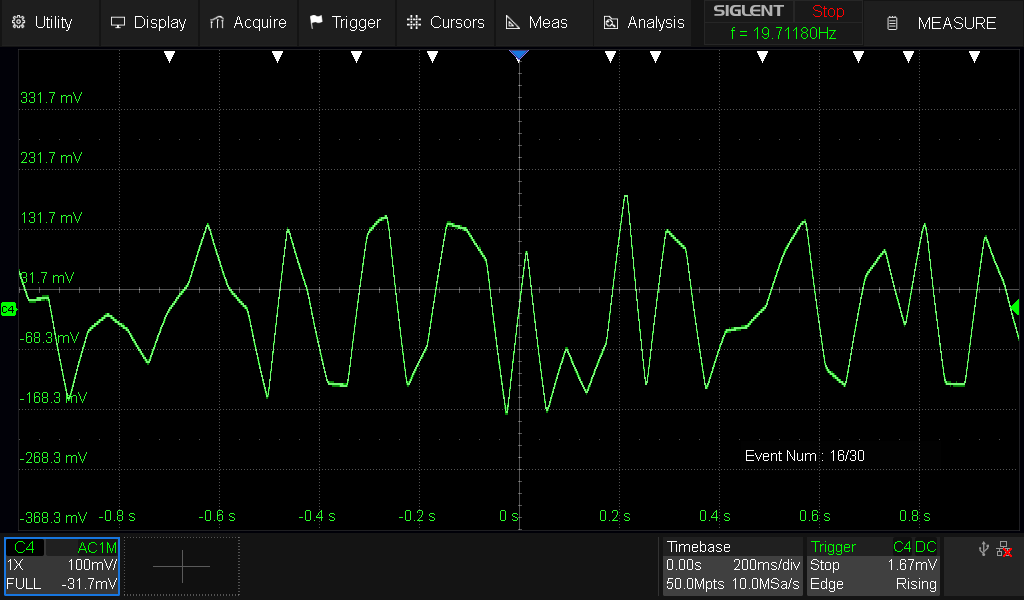Screen dimensions: 1024x600
Task: Click the Acquire waveform icon
Action: pos(217,23)
